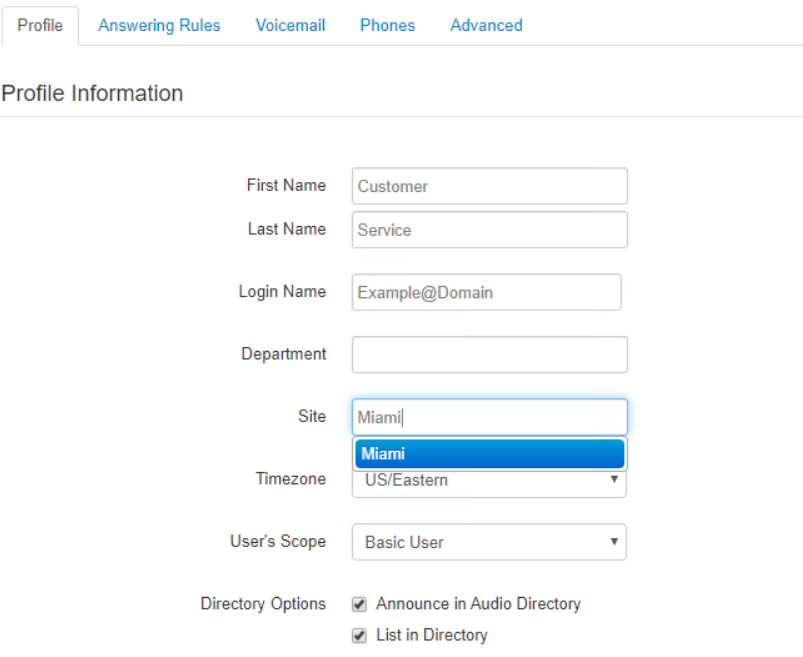
Task: Choose the Miami autocomplete suggestion
Action: [x=490, y=454]
